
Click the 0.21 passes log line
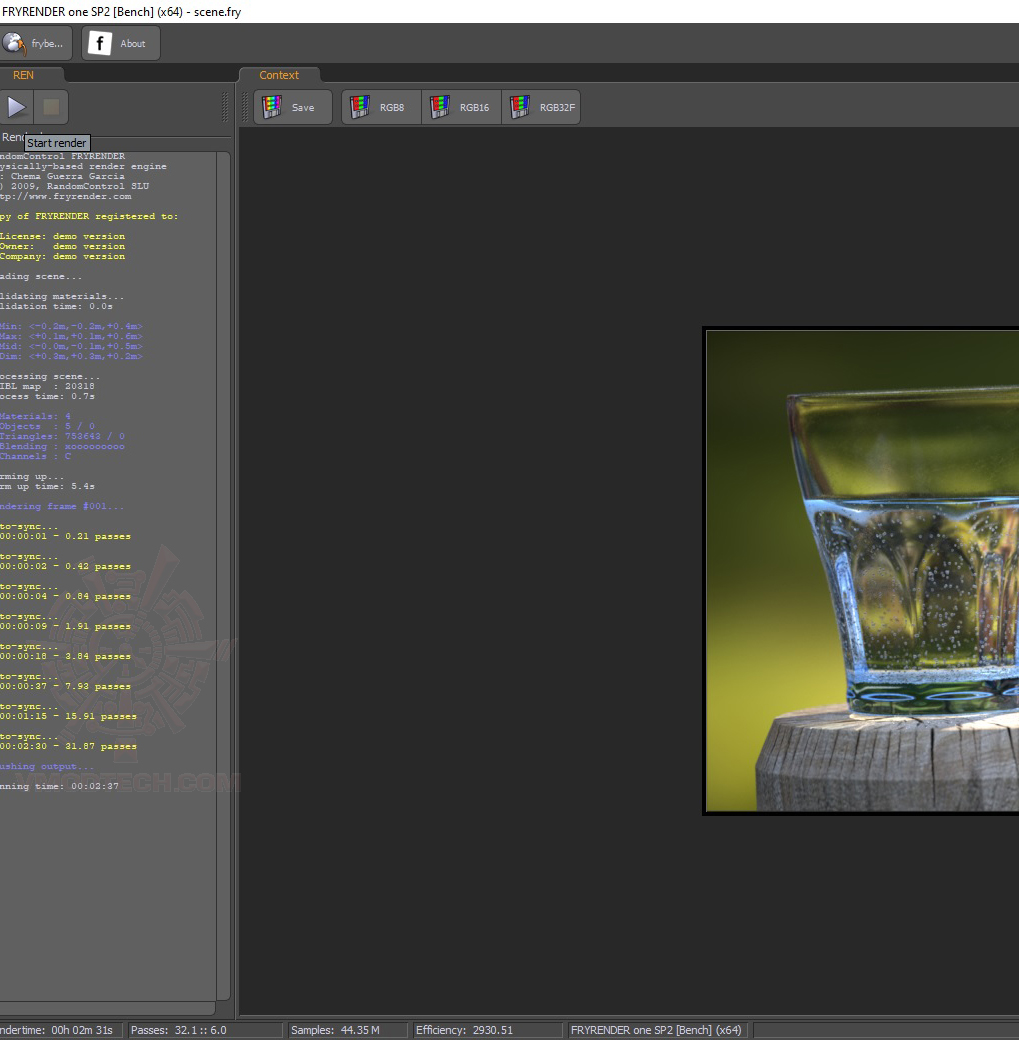(x=66, y=536)
